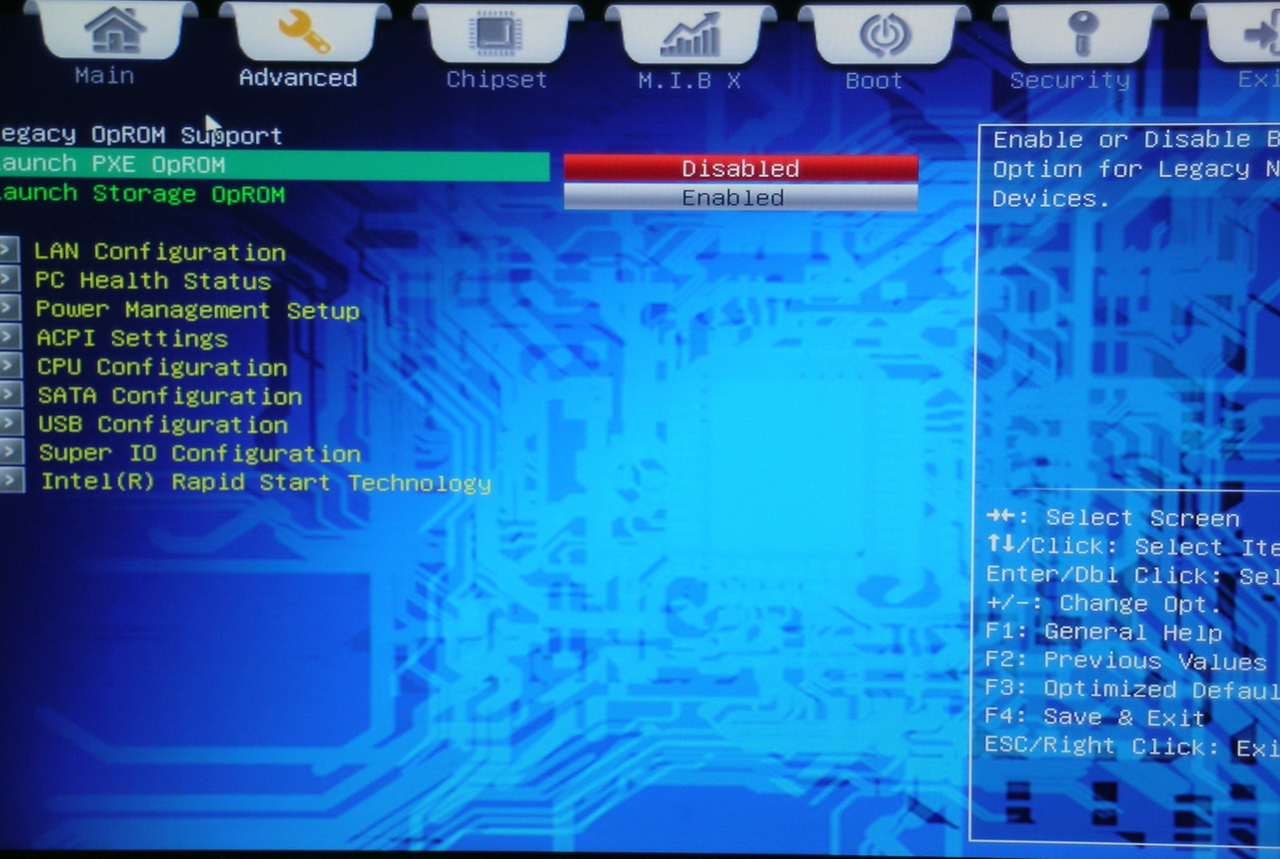Click the Chipset chip icon
The width and height of the screenshot is (1280, 859).
pos(496,34)
